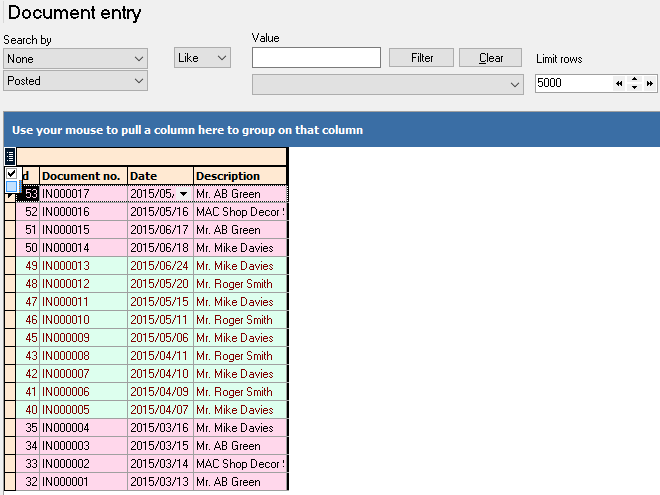Screen dimensions: 660x495
Task: Click the grid column chooser icon
Action: pos(10,156)
